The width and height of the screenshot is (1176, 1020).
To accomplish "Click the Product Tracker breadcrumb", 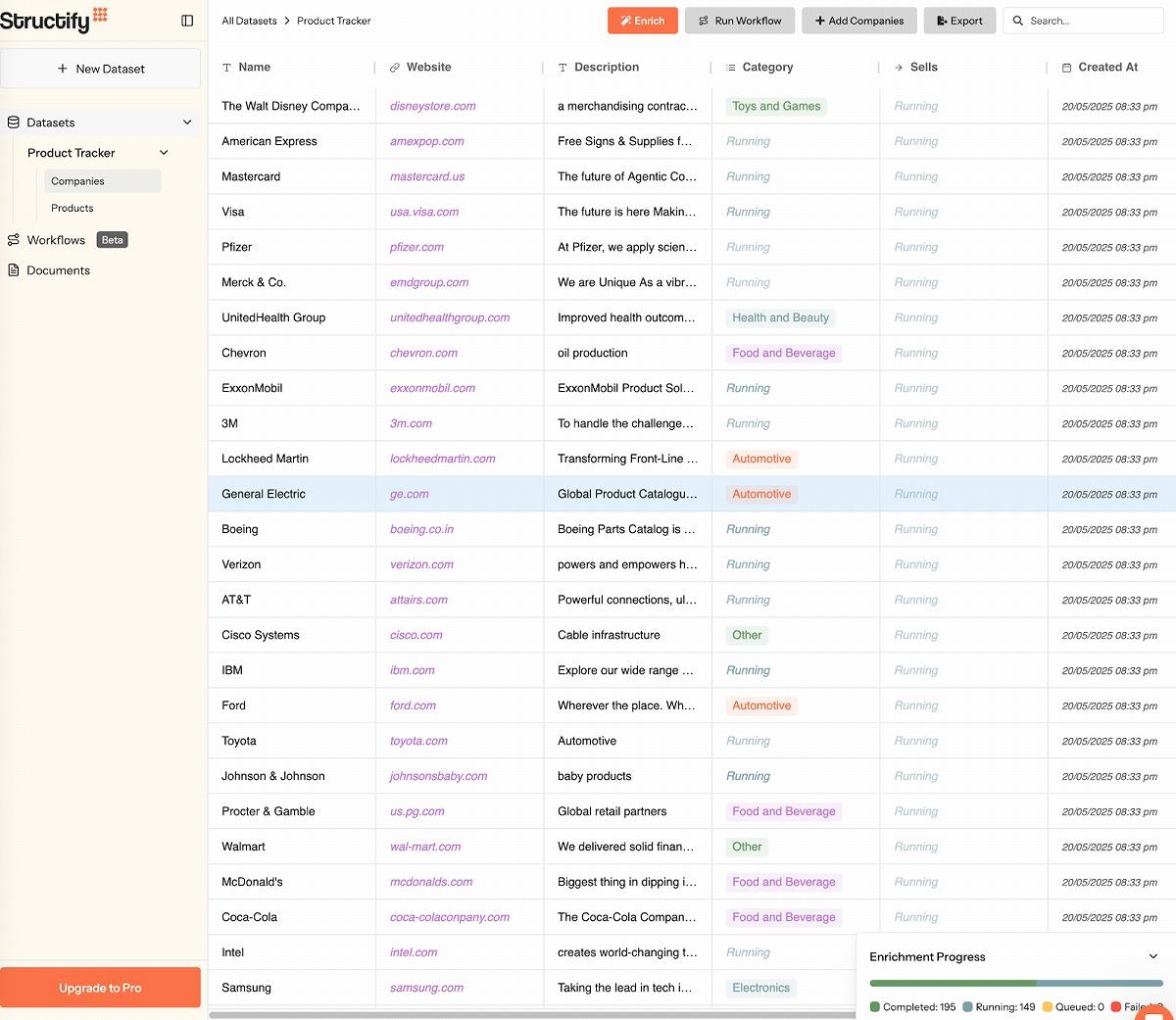I will [334, 21].
